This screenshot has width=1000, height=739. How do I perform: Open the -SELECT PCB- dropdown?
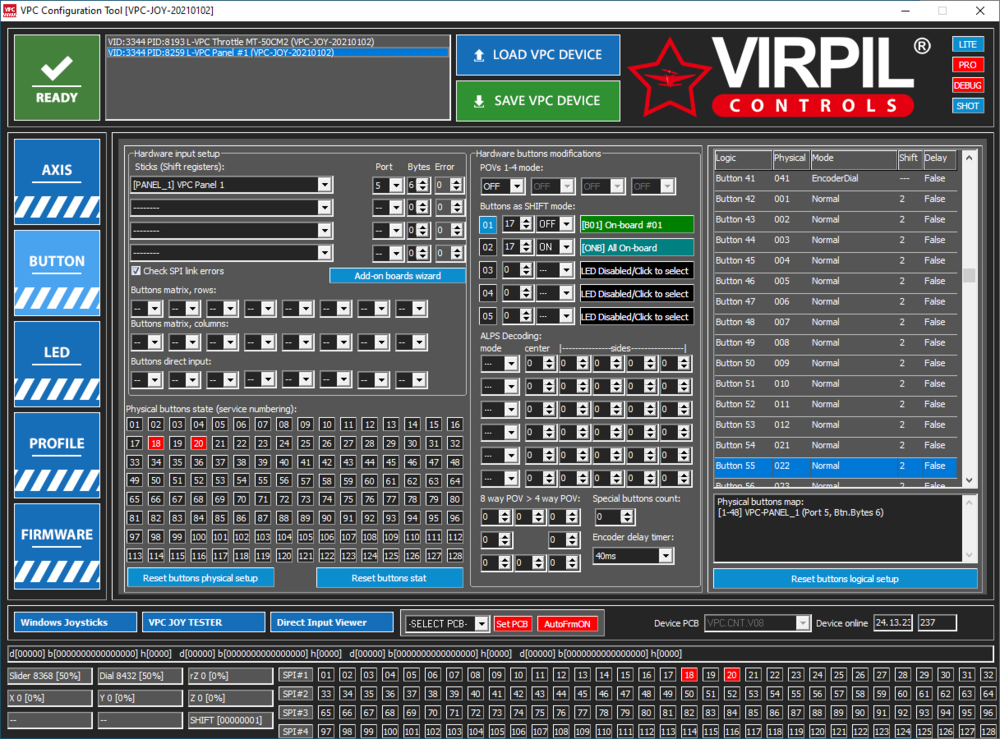tap(447, 624)
